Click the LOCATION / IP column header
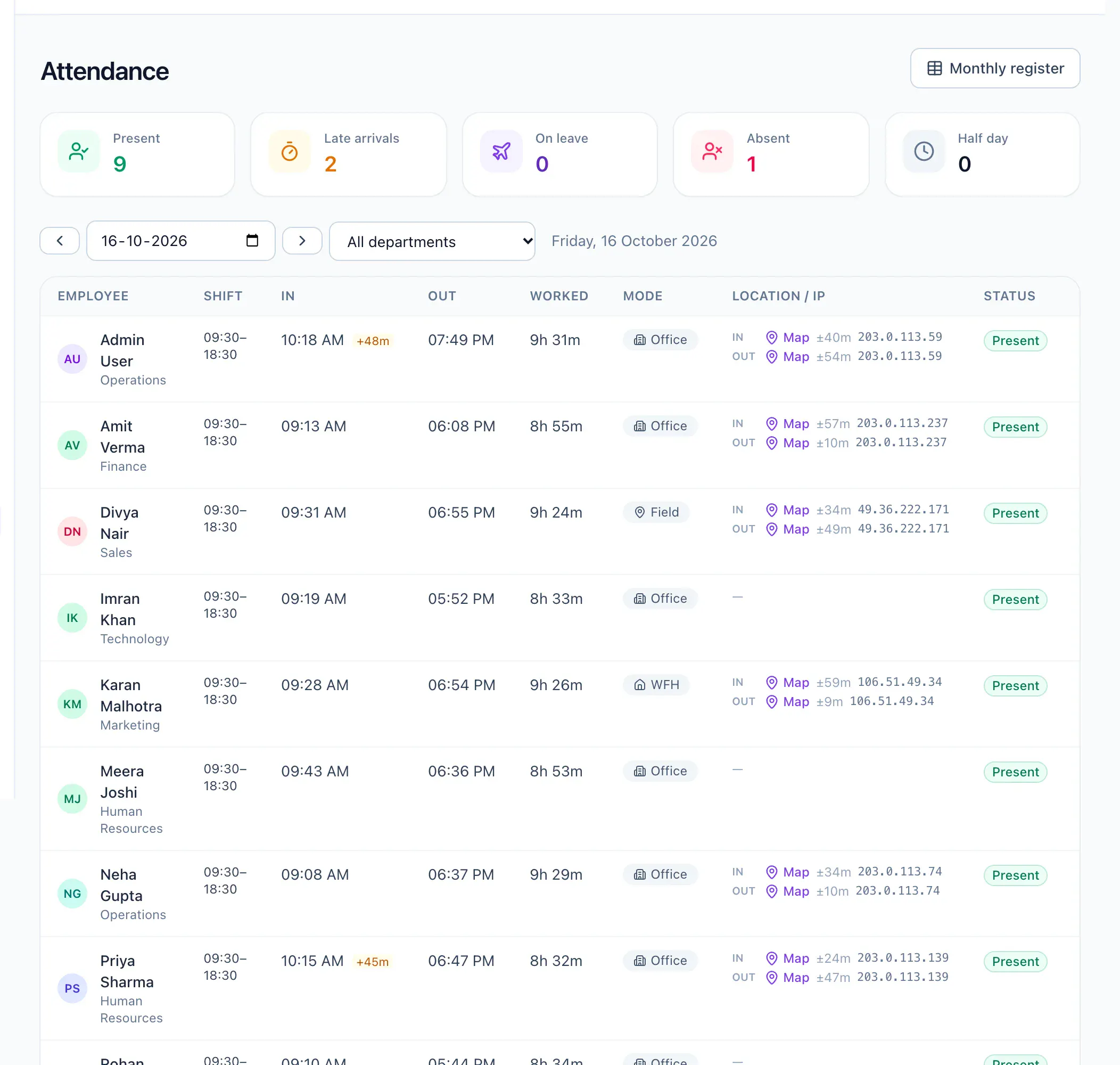Screen dimensions: 1120x1065 778,296
